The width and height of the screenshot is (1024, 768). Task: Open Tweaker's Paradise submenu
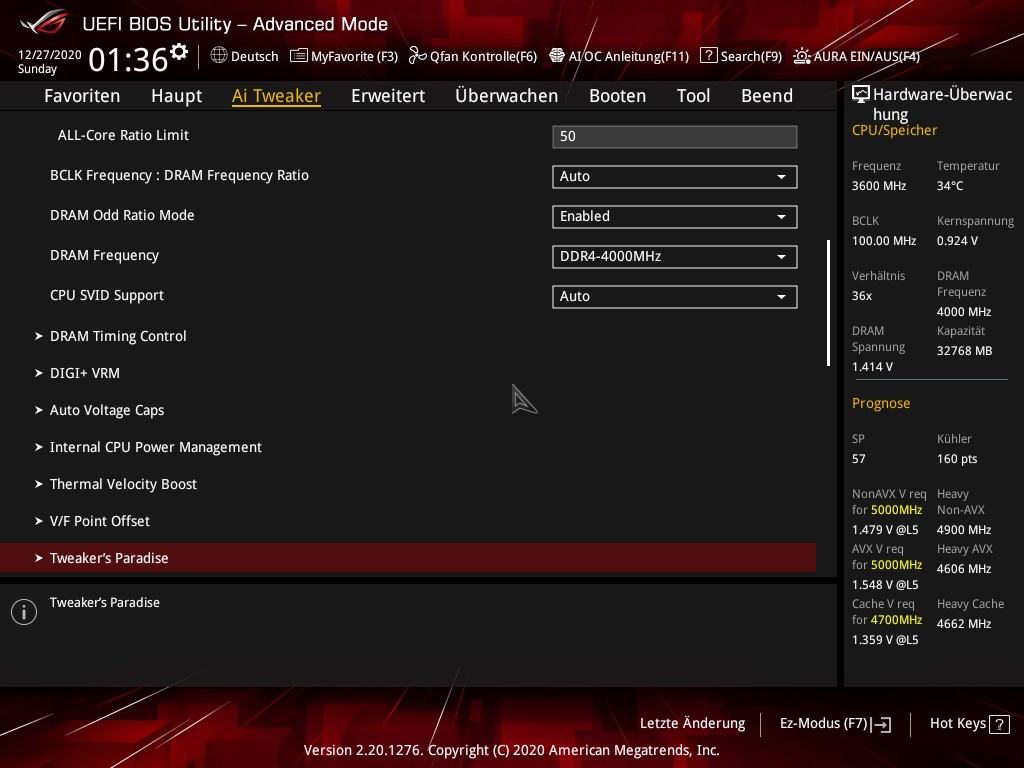408,558
